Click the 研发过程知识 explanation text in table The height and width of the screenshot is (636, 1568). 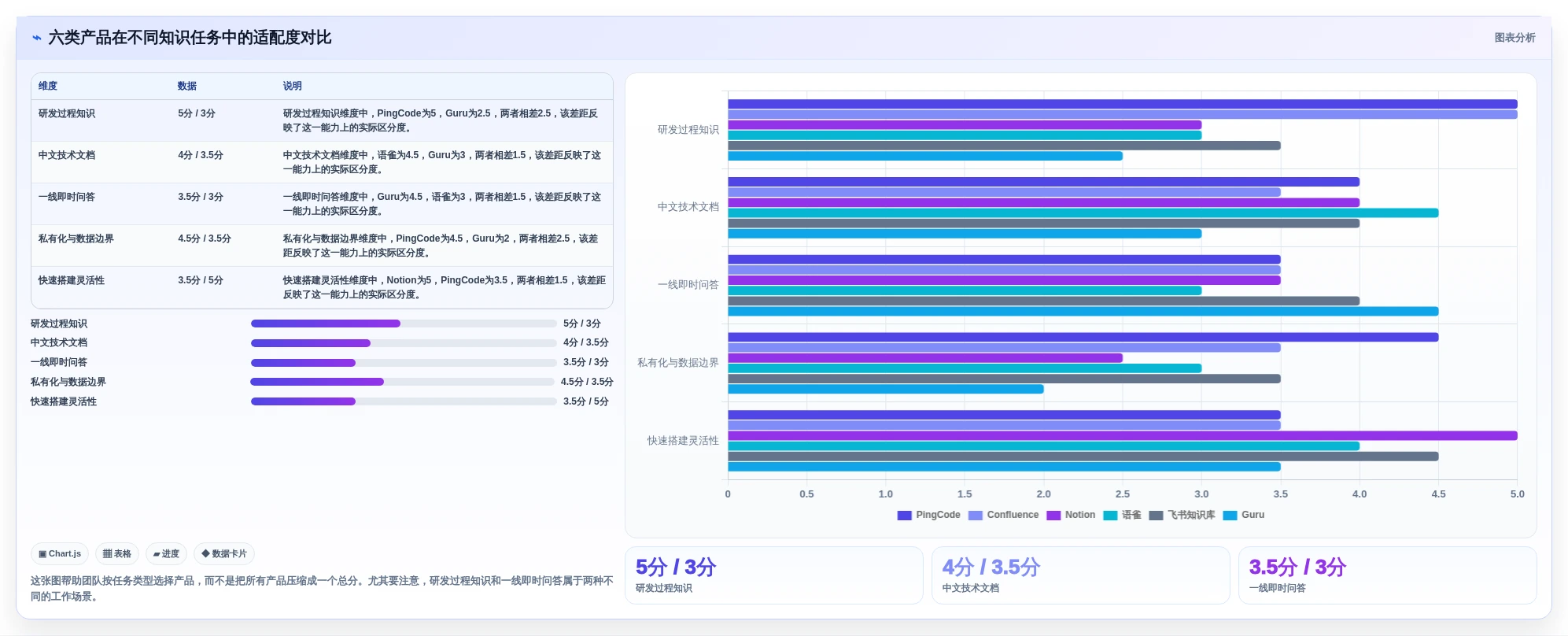click(441, 120)
